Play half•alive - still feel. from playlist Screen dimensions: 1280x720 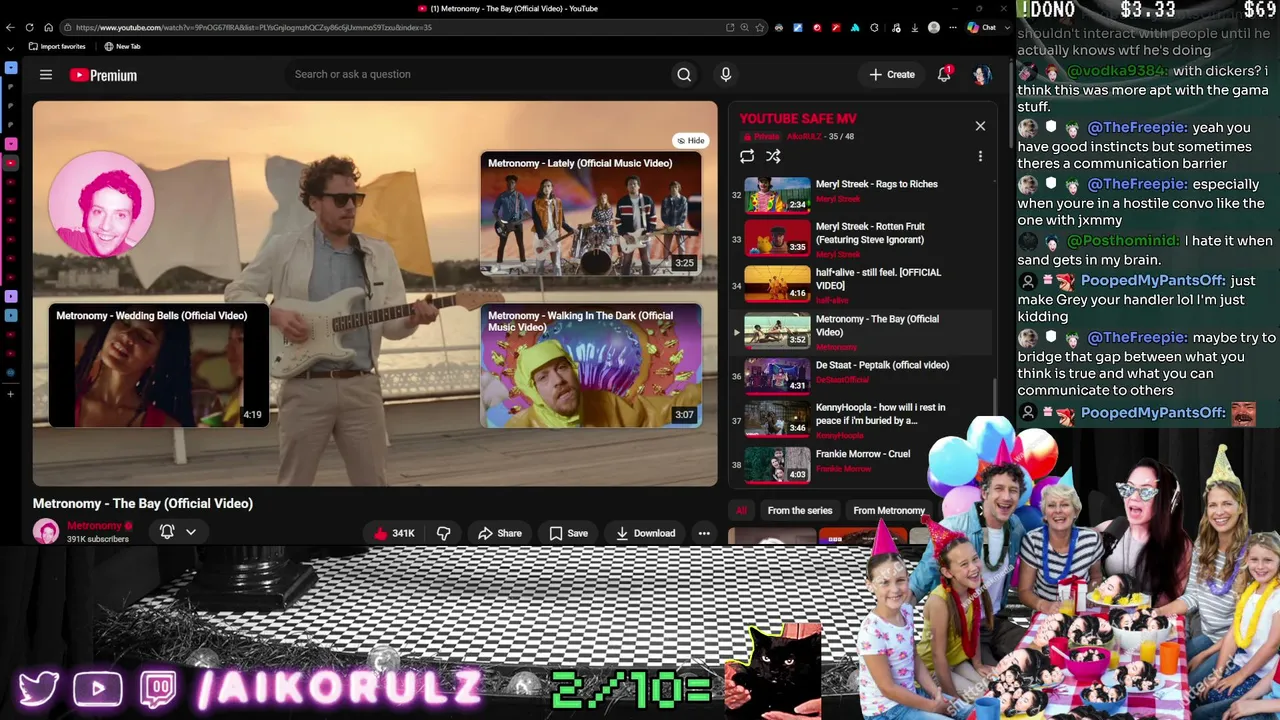pyautogui.click(x=860, y=284)
